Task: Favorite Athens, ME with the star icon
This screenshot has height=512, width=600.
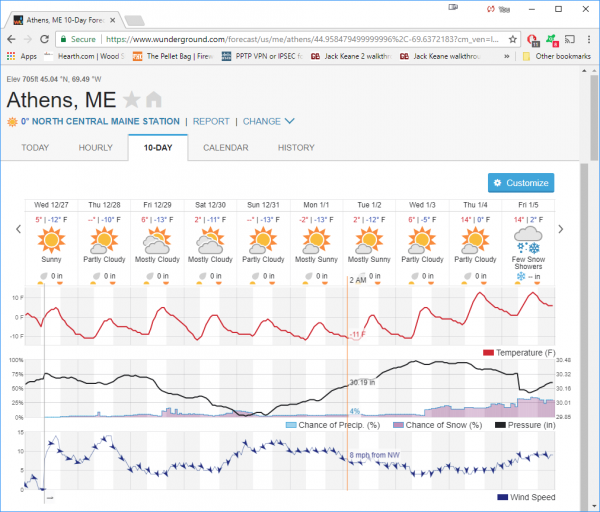Action: 132,100
